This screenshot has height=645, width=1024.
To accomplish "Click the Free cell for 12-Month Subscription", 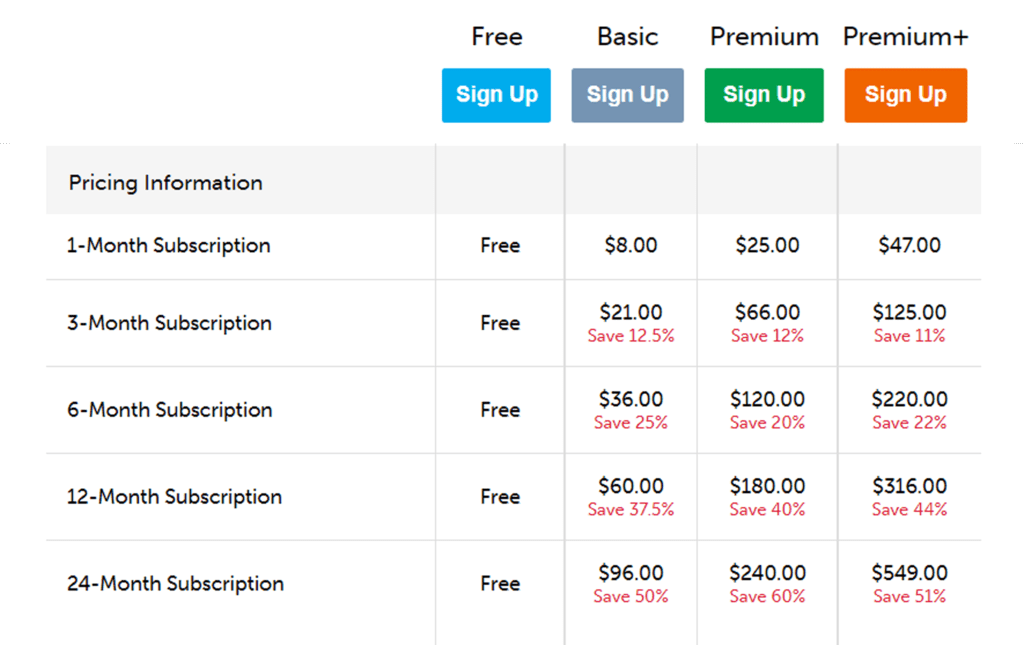I will 499,496.
